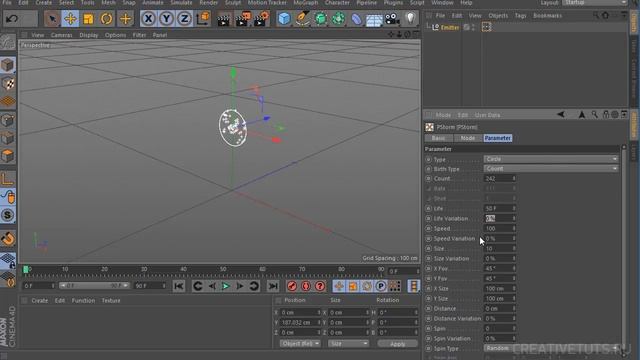Open the Object (Rel) coordinate dropdown
Image resolution: width=640 pixels, height=360 pixels.
[x=300, y=344]
